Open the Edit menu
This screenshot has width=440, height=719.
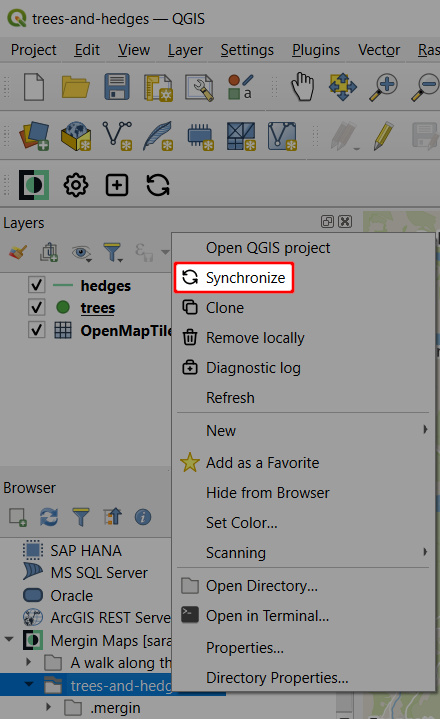point(87,50)
